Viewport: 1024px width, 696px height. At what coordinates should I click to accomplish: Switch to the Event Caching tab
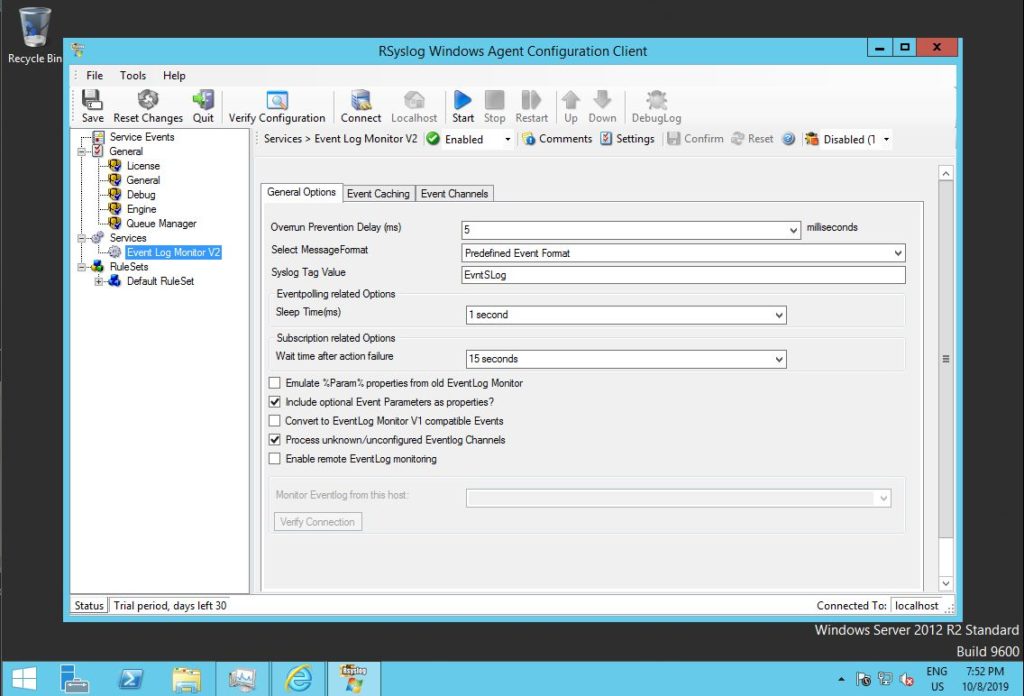(x=378, y=193)
